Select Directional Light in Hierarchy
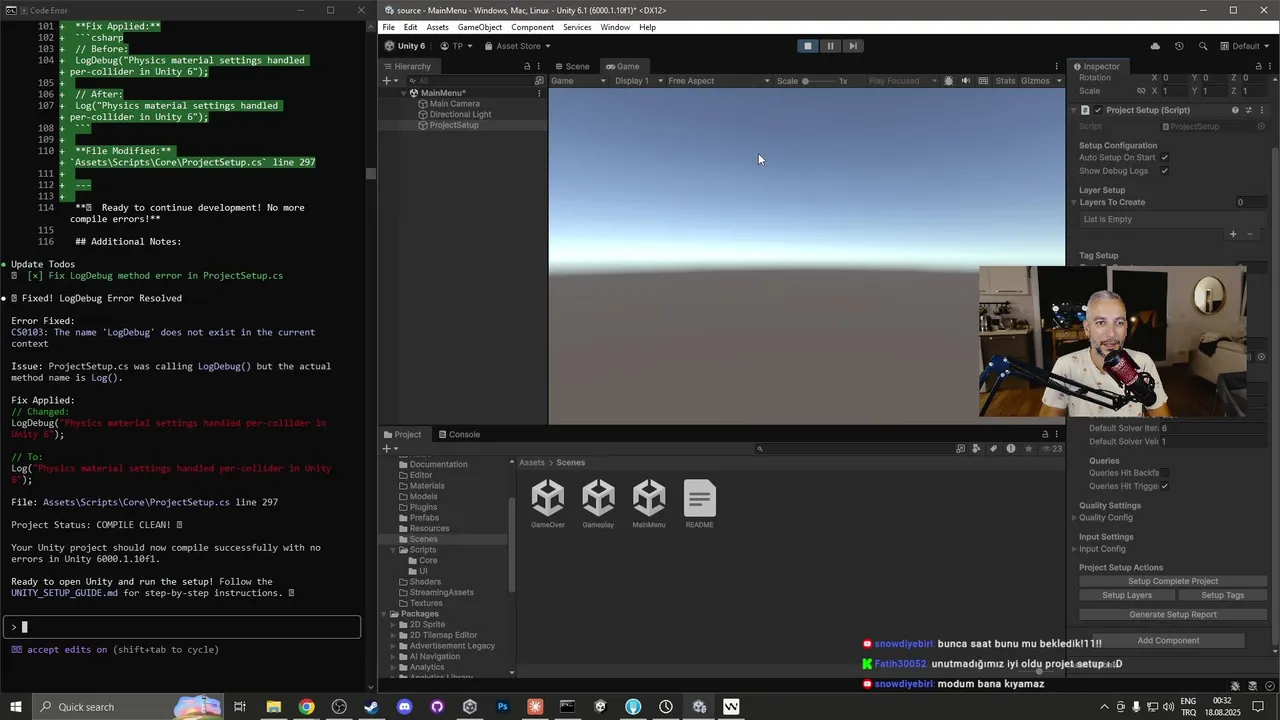 (x=459, y=115)
